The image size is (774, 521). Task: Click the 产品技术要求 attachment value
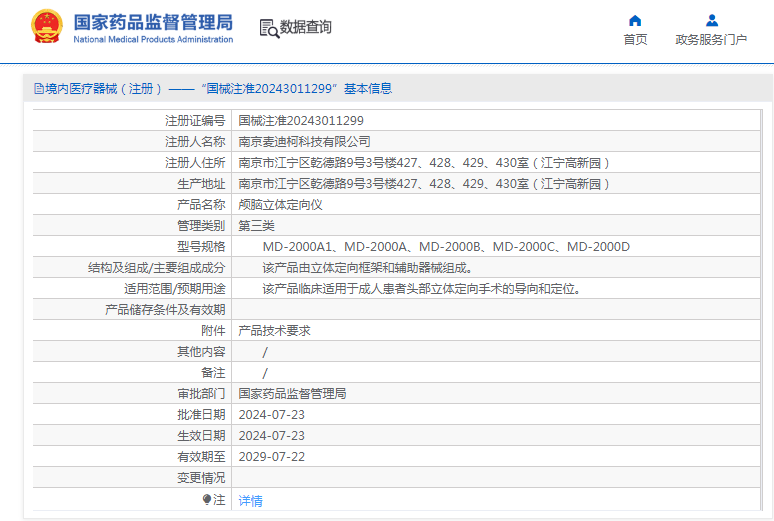pyautogui.click(x=274, y=331)
